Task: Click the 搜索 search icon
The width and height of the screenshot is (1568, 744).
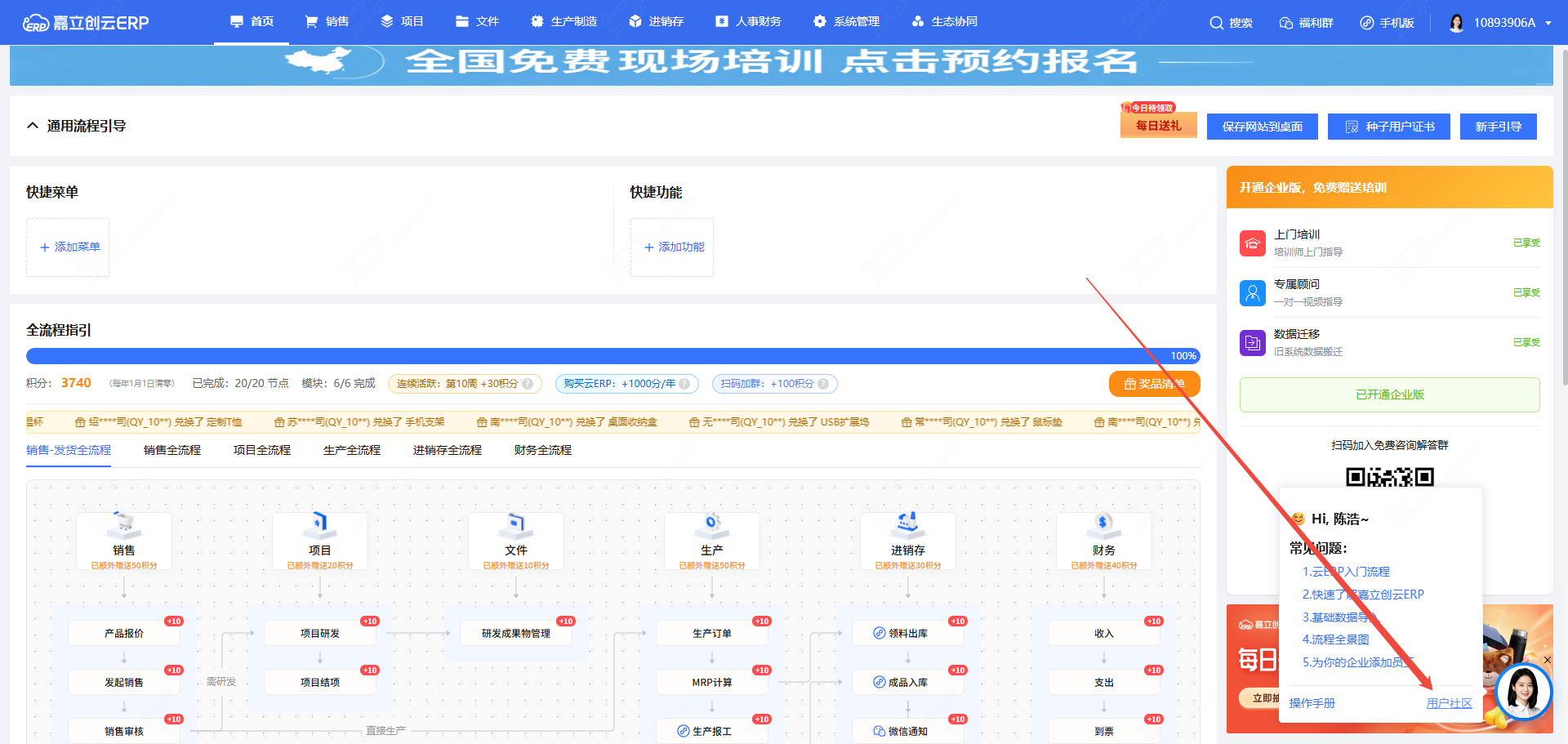Action: click(1216, 23)
